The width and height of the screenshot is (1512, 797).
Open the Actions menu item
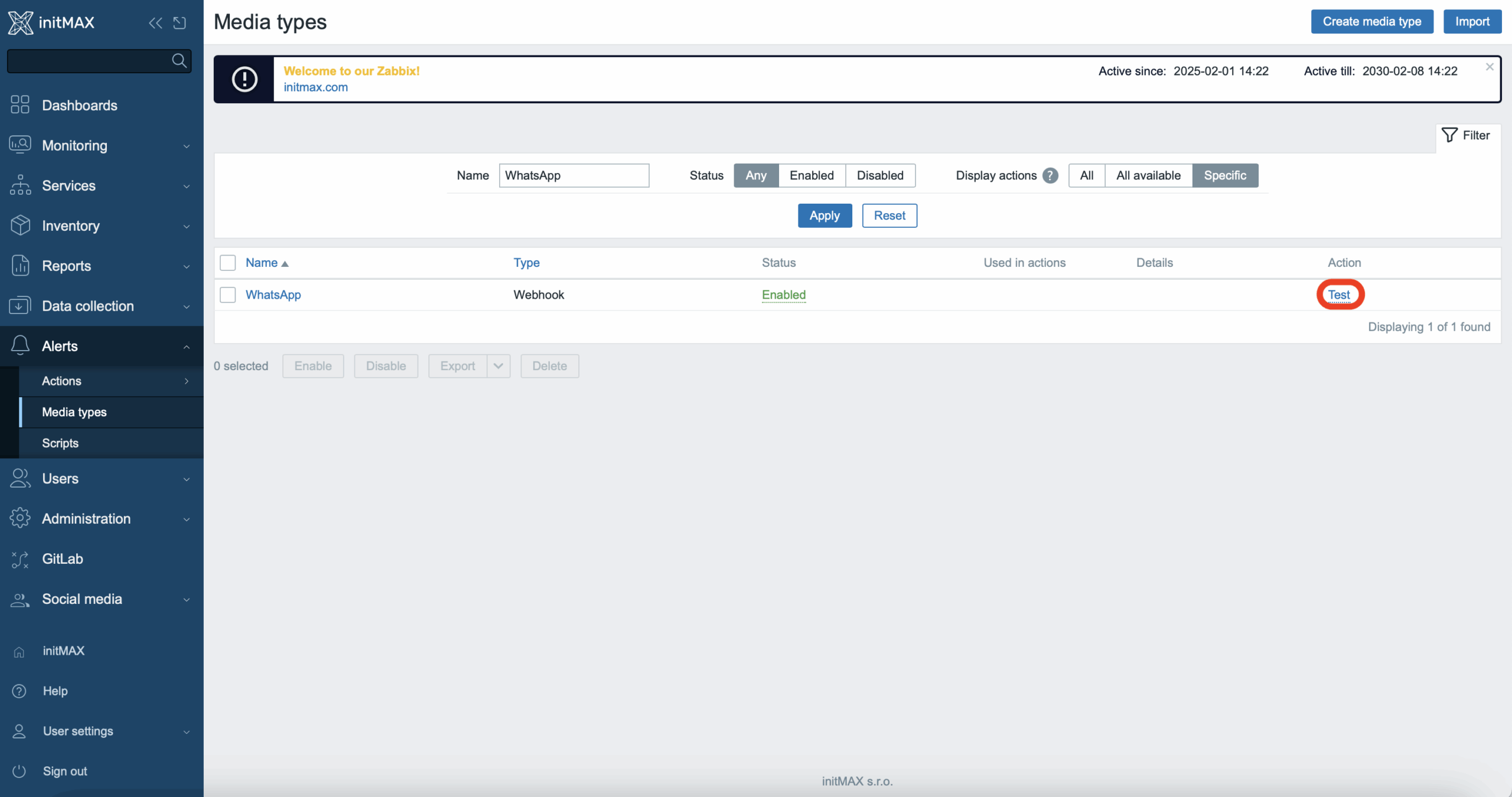pos(112,381)
